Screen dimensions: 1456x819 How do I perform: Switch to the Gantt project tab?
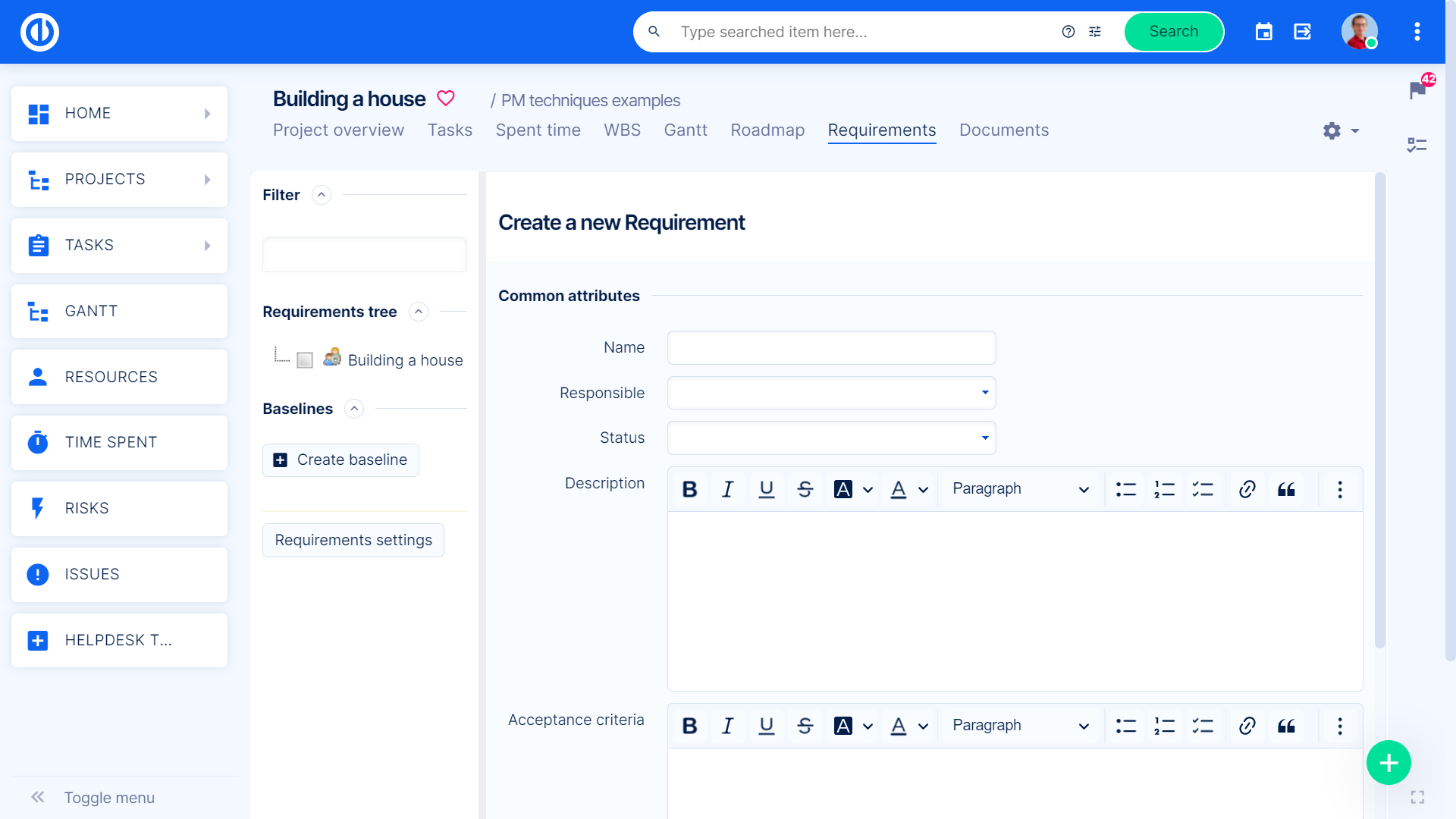686,130
